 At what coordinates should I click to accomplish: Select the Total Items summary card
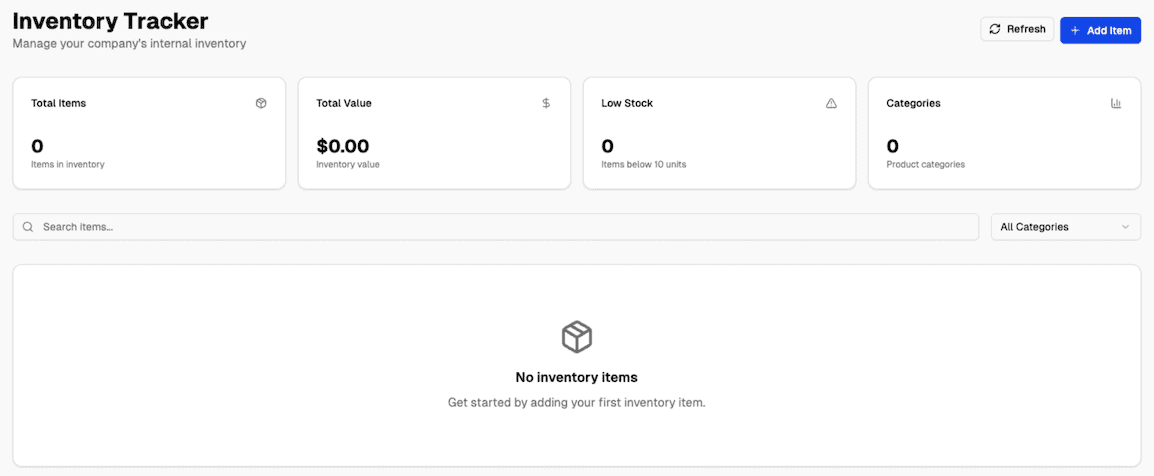(x=149, y=133)
